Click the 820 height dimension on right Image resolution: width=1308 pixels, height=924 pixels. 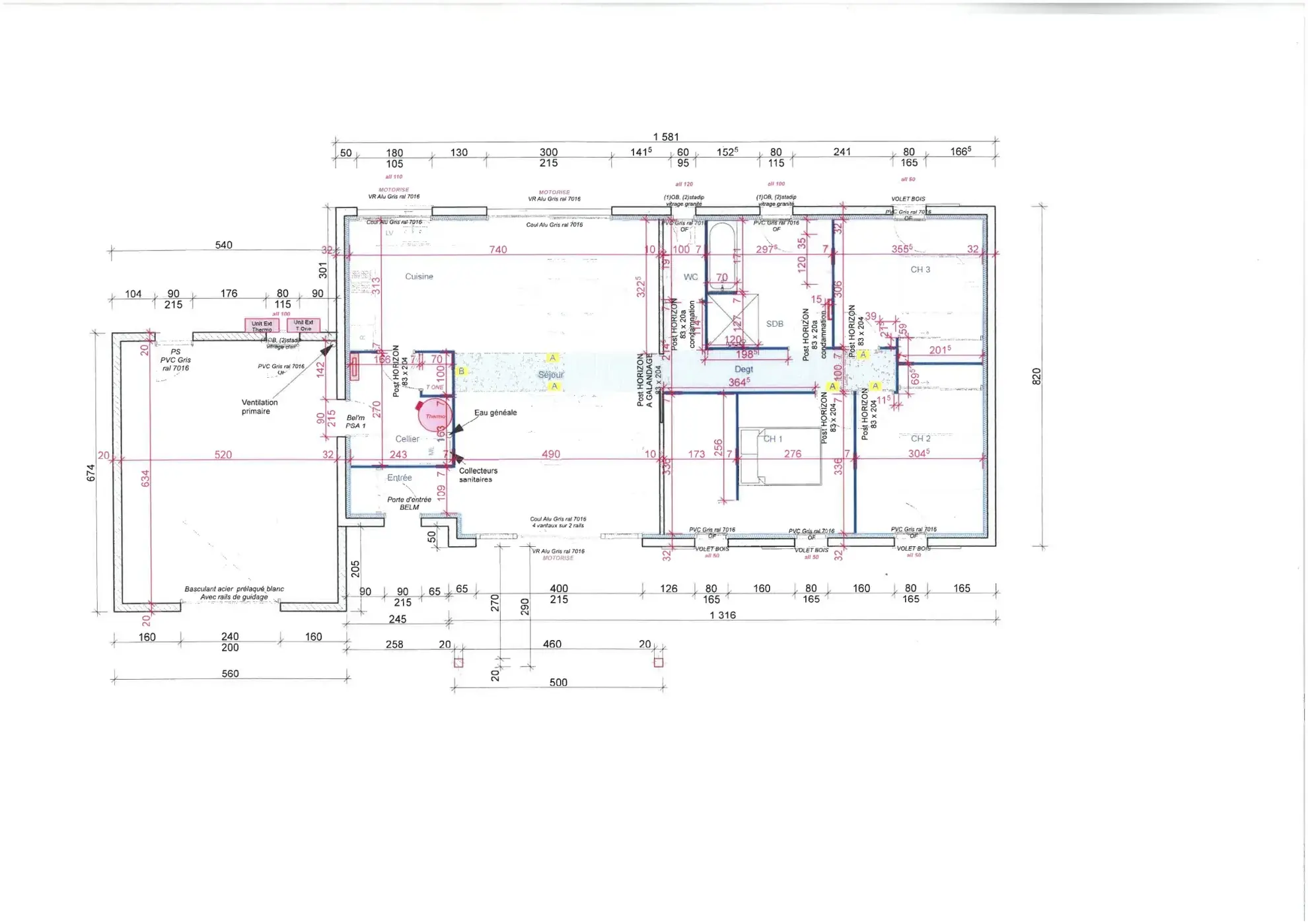(x=1036, y=376)
